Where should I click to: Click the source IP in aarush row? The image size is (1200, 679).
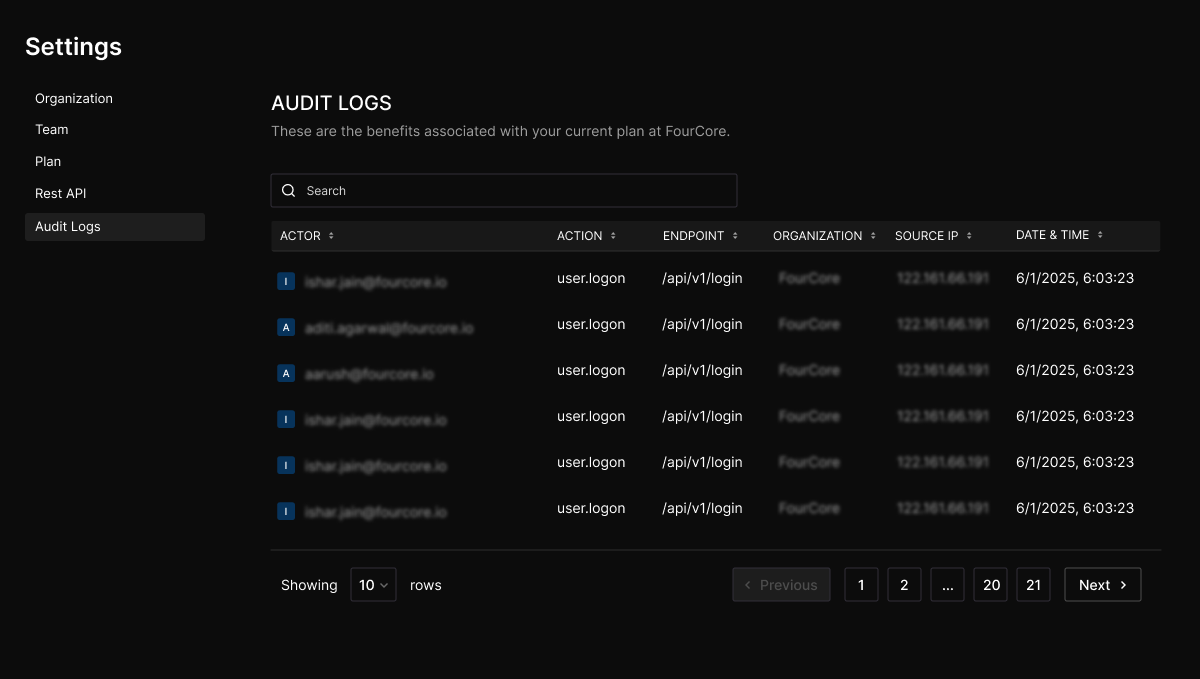943,370
